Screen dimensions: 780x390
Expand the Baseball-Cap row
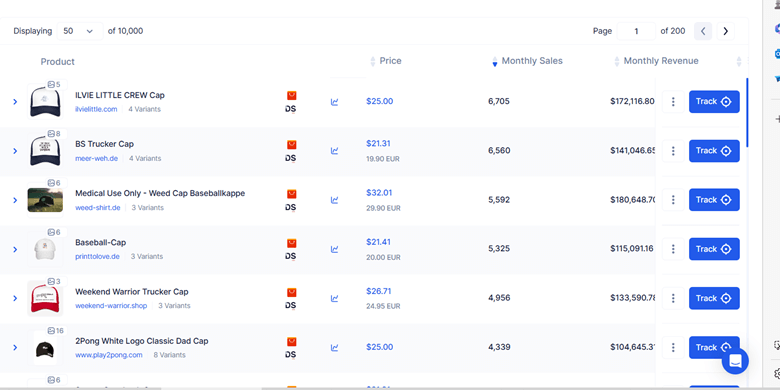15,249
